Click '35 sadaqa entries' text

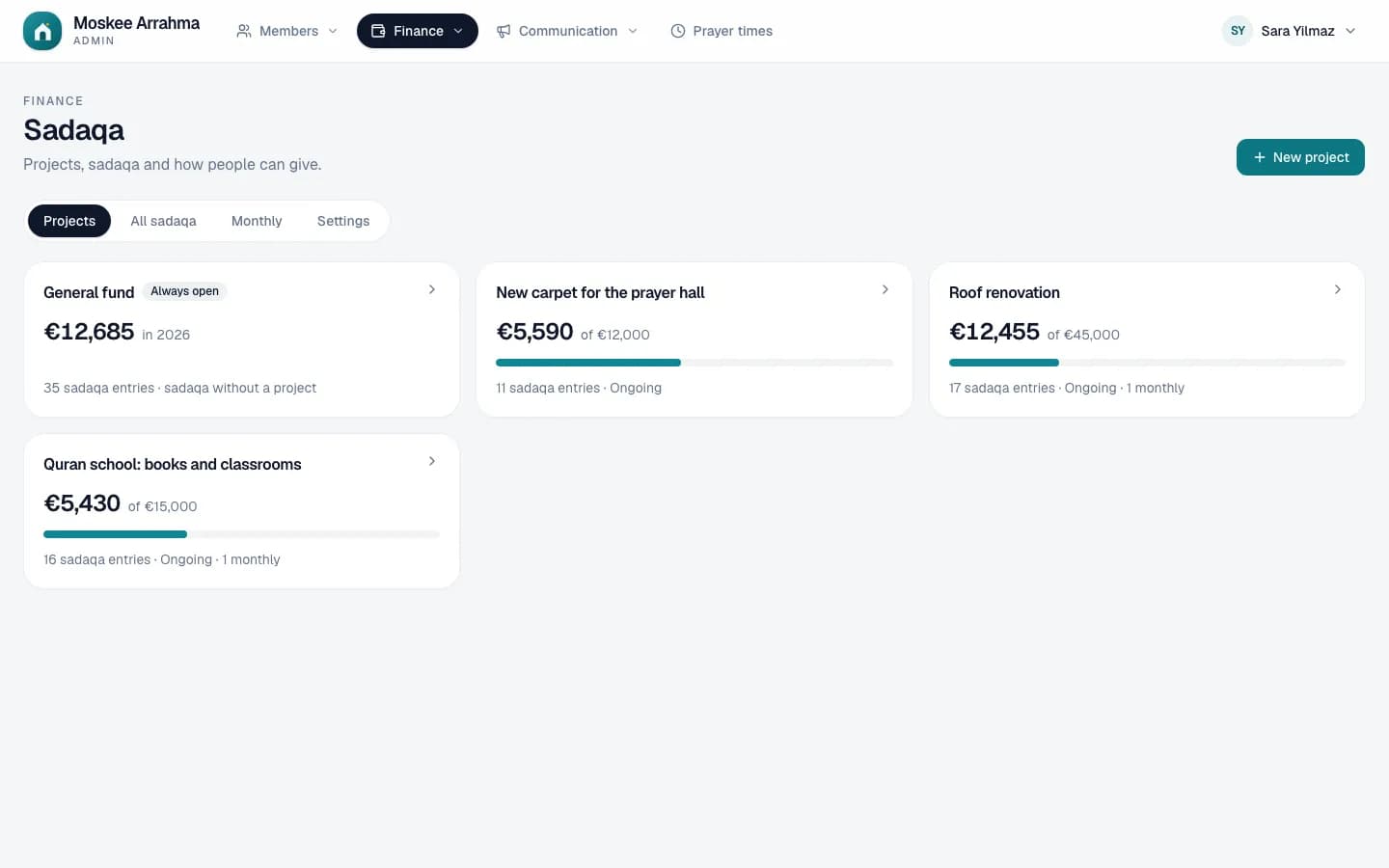[x=98, y=388]
